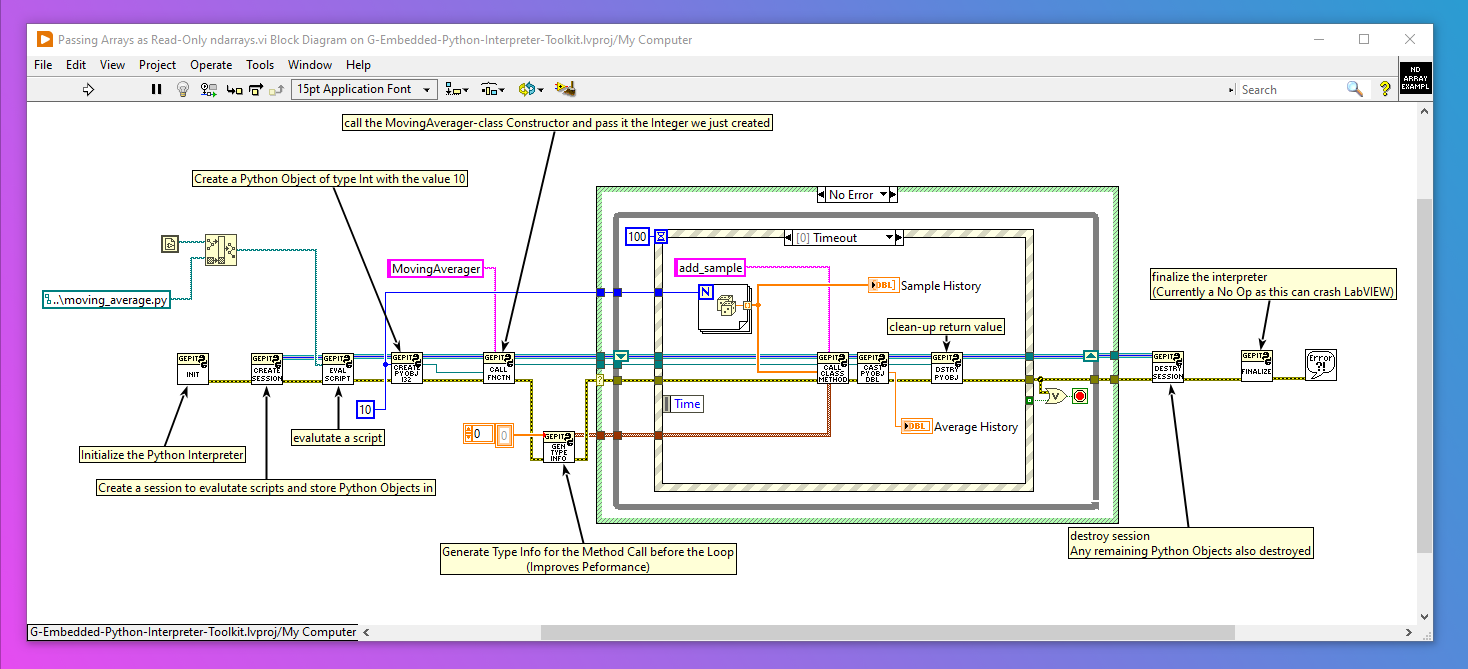
Task: Click the ND ARRAY EXAMPL VI icon
Action: tap(1415, 77)
